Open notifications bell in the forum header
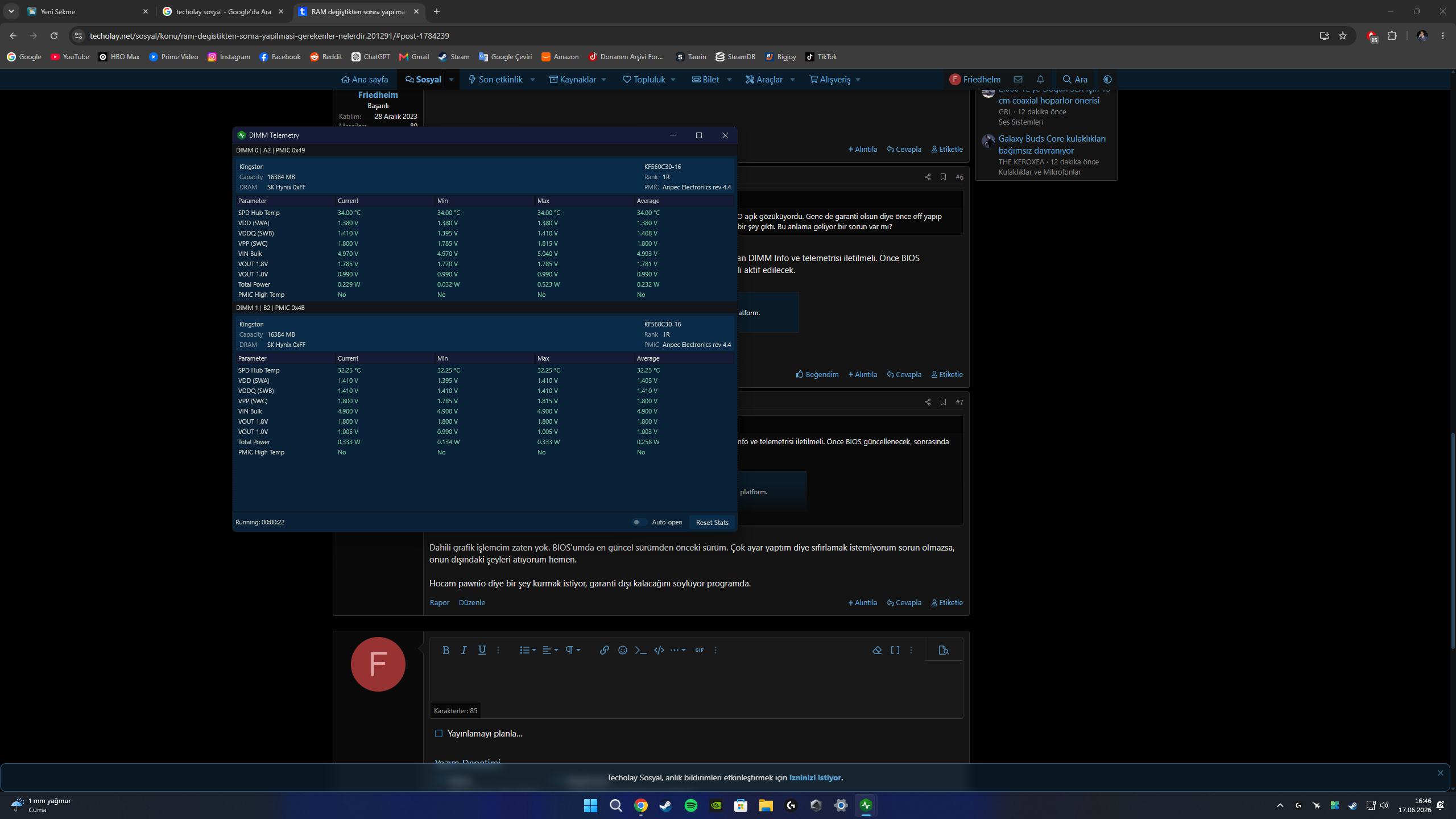This screenshot has width=1456, height=819. [1040, 80]
